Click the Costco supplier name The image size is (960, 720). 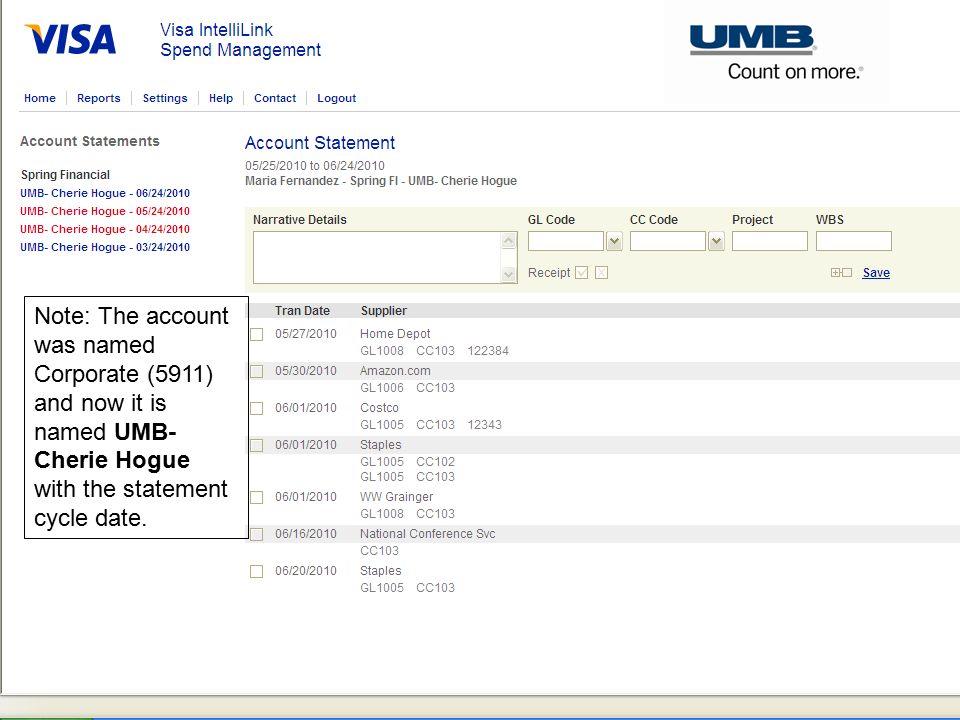(x=379, y=408)
